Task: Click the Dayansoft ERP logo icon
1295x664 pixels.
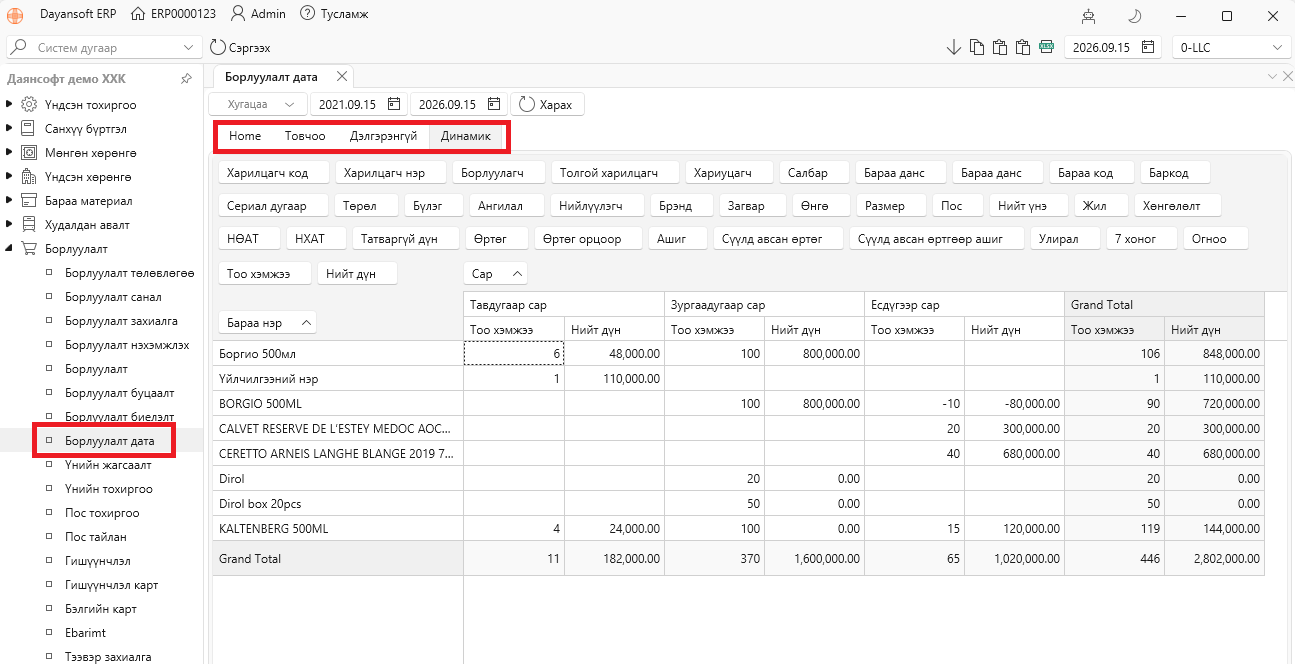Action: pyautogui.click(x=15, y=15)
